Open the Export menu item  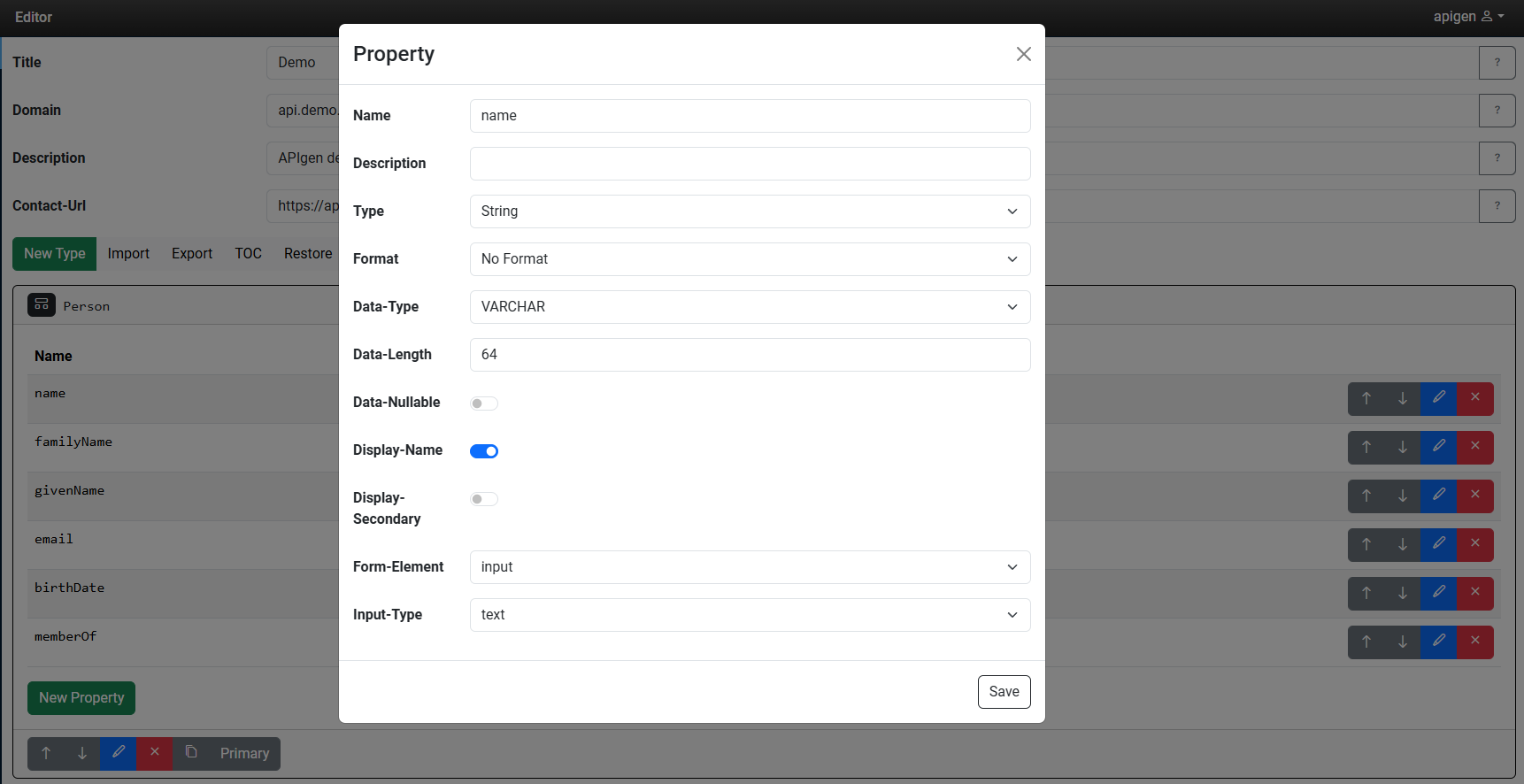tap(192, 254)
